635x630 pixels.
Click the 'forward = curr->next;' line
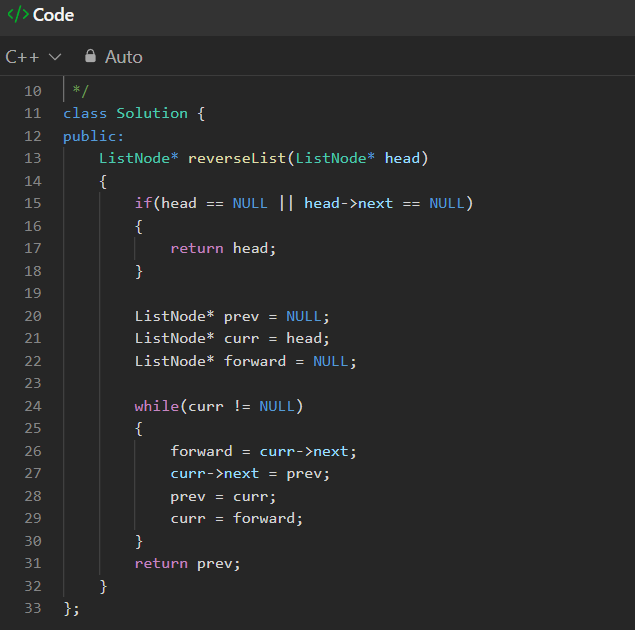click(x=263, y=451)
